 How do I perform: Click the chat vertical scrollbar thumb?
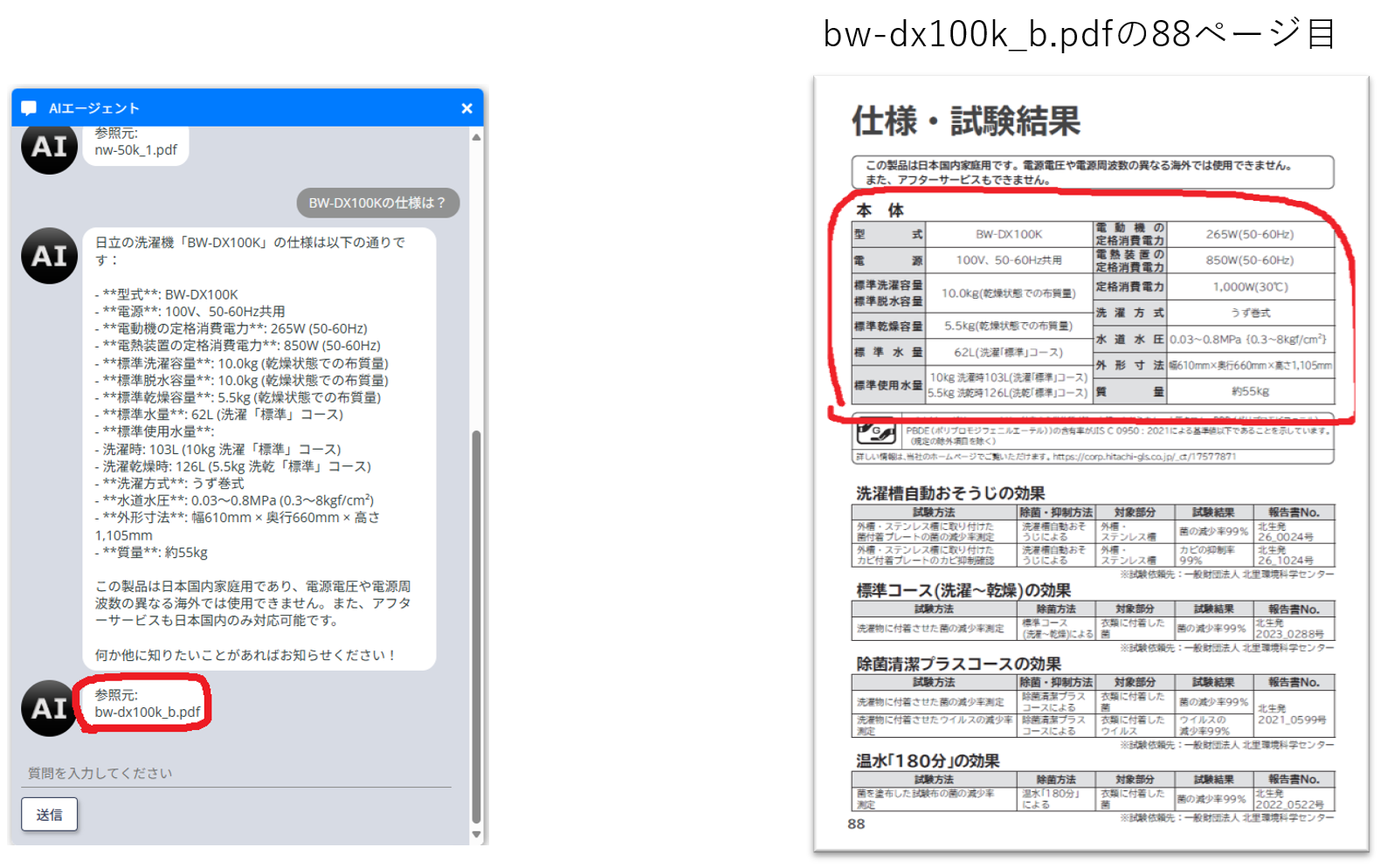(x=476, y=626)
